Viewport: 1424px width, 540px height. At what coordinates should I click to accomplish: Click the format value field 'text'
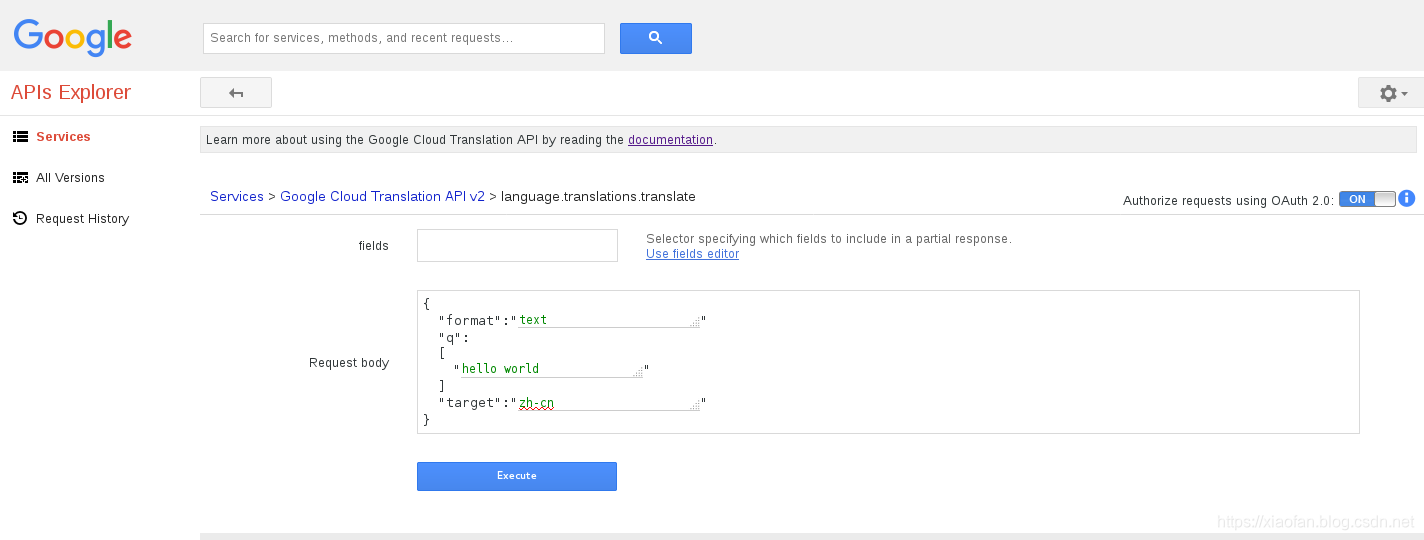click(609, 320)
